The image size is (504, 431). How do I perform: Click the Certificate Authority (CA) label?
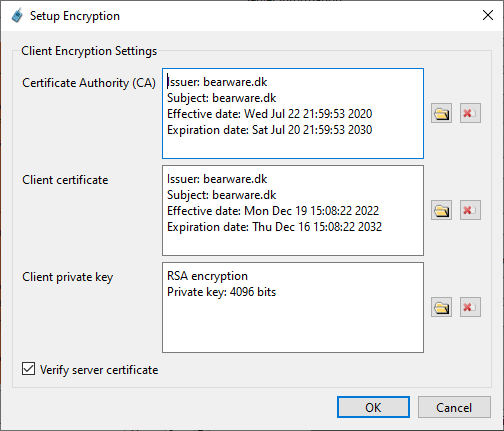[89, 83]
